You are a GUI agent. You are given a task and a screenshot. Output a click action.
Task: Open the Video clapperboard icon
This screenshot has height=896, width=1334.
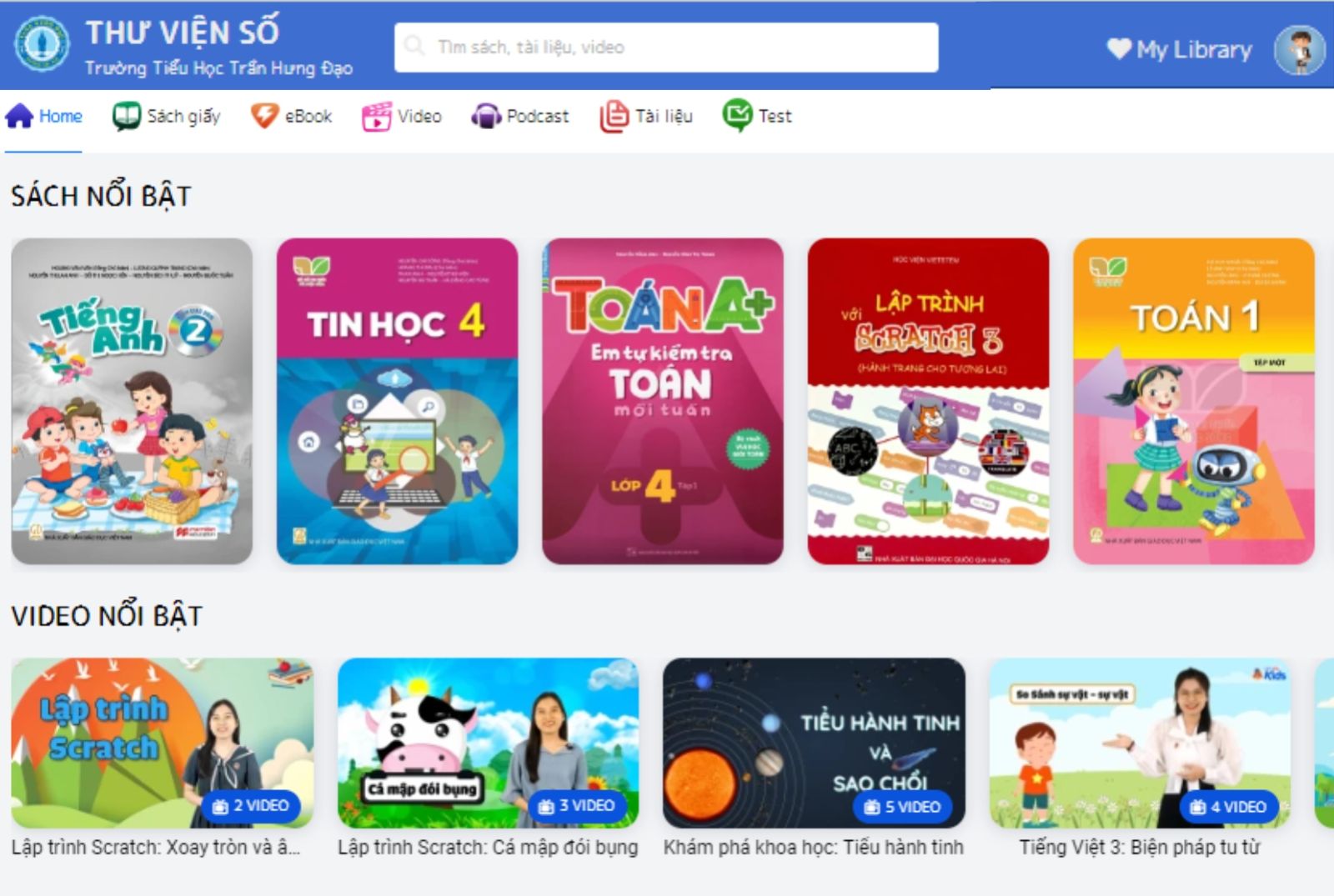click(376, 116)
